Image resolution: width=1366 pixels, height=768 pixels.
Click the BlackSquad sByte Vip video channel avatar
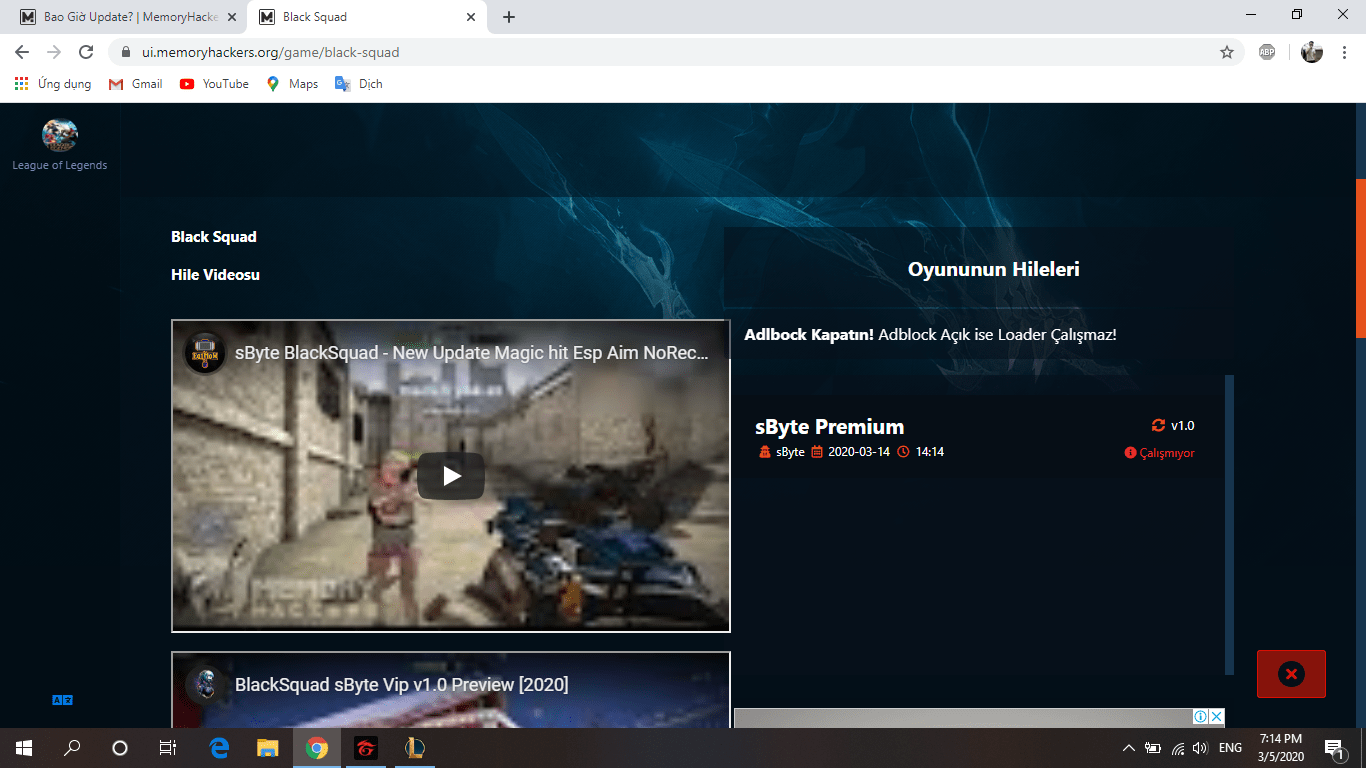pos(205,685)
